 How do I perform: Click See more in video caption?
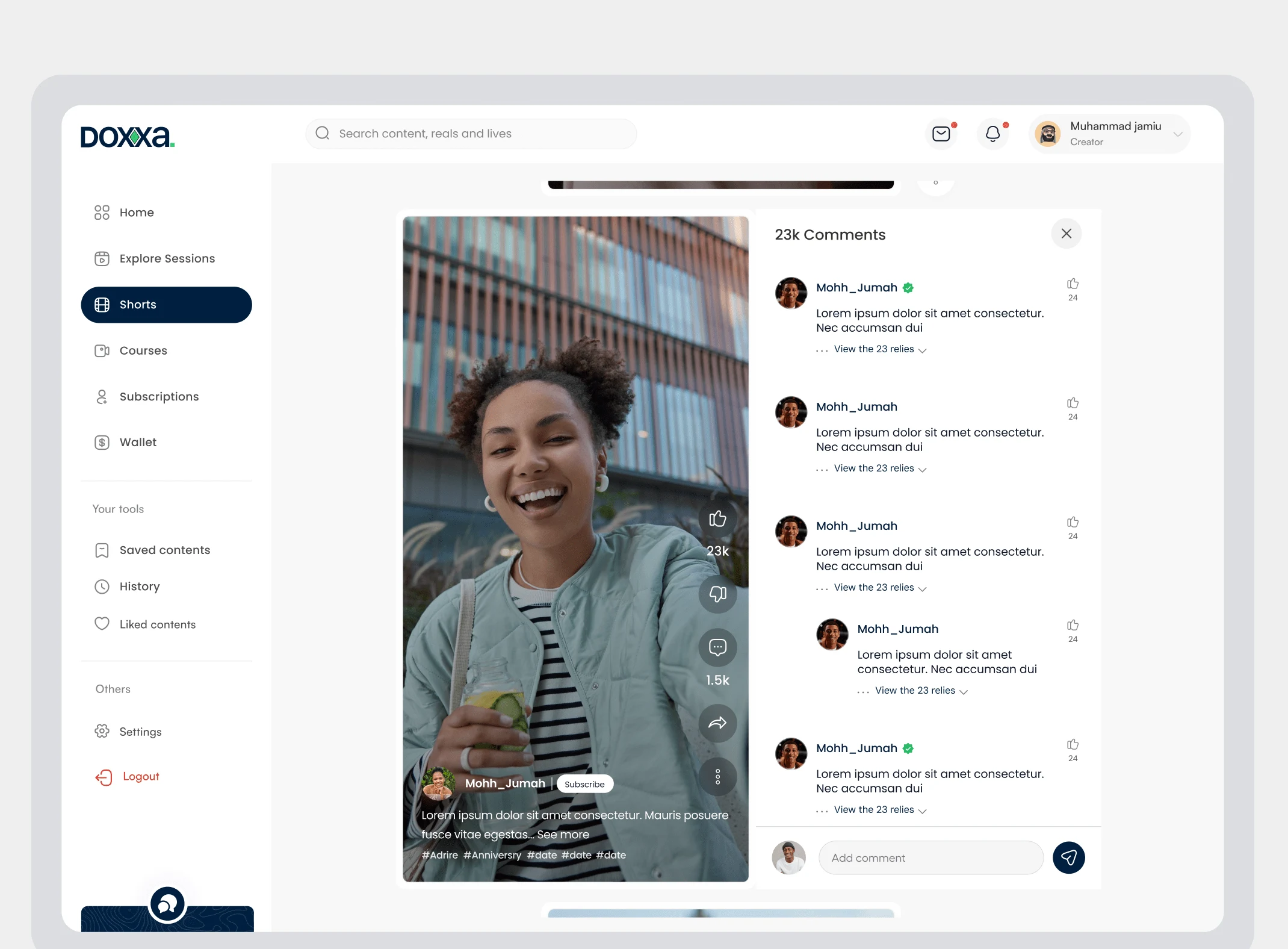pos(563,835)
